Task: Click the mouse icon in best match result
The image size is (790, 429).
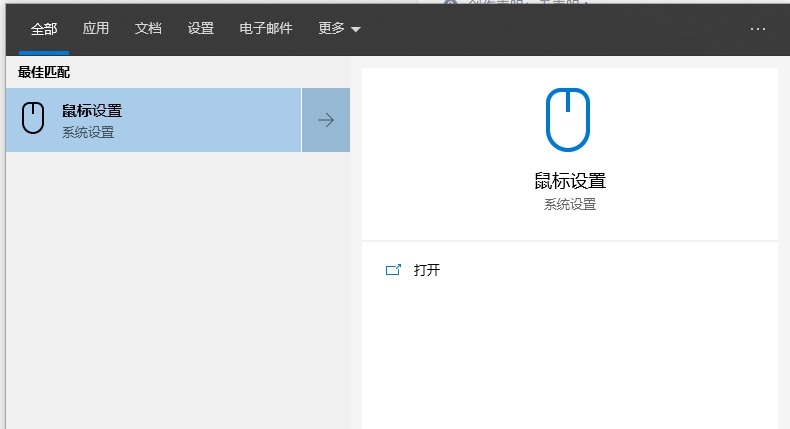Action: coord(34,119)
